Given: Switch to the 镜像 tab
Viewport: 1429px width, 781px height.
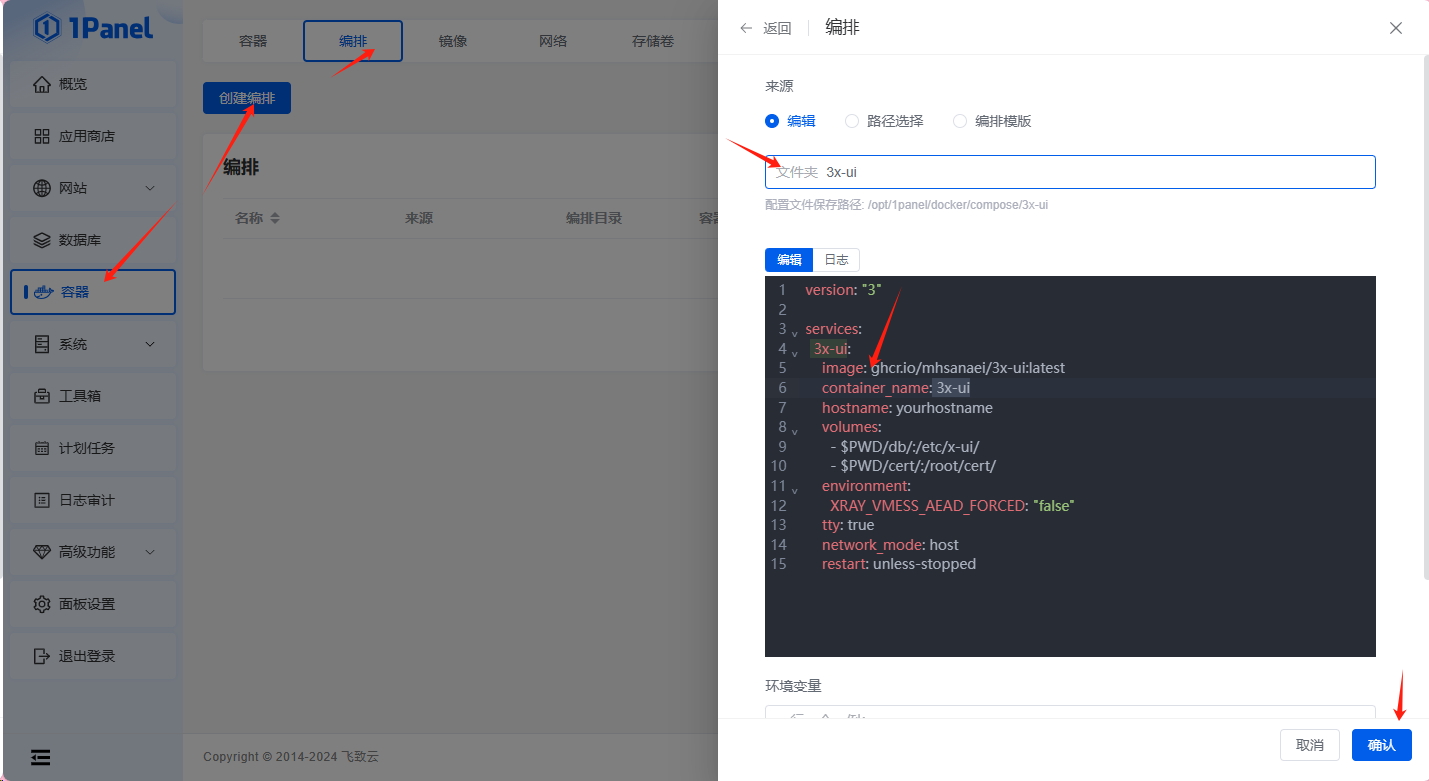Looking at the screenshot, I should pyautogui.click(x=453, y=41).
